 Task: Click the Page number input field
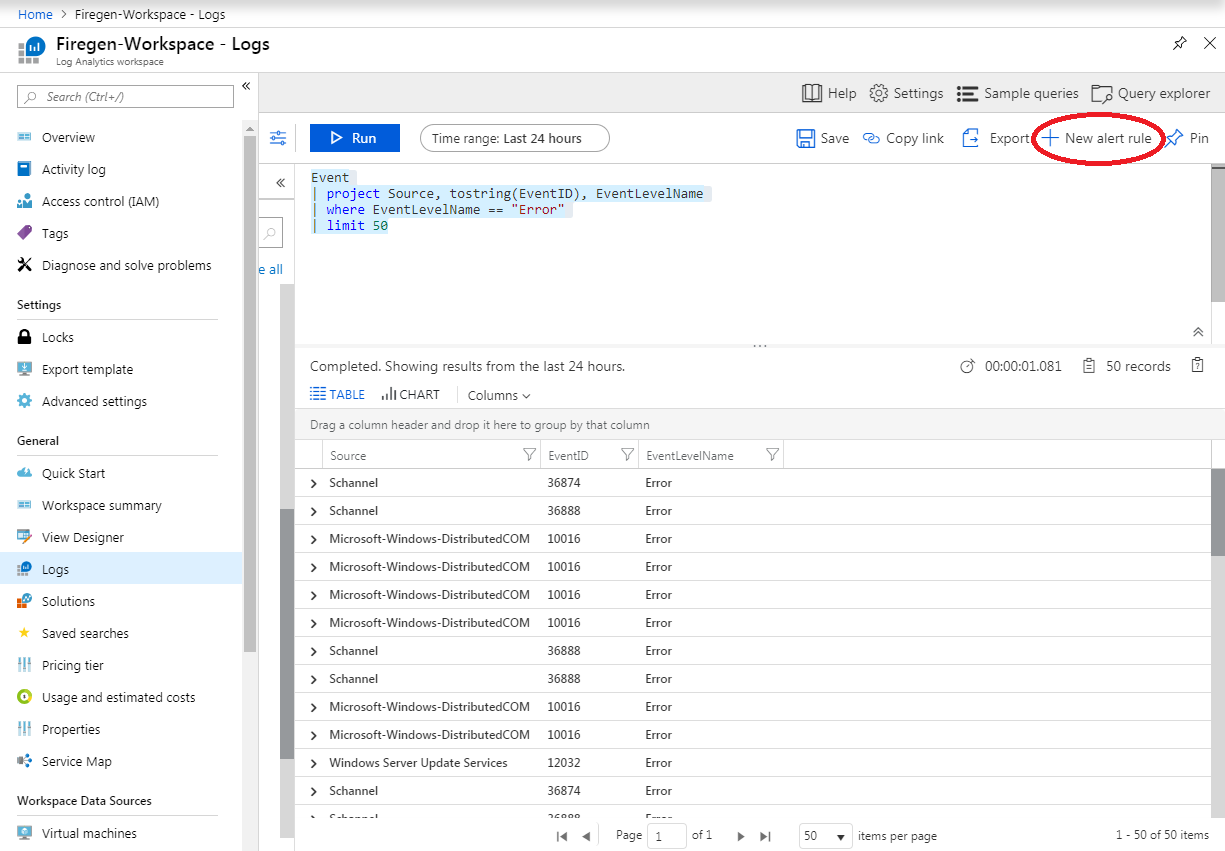(666, 835)
